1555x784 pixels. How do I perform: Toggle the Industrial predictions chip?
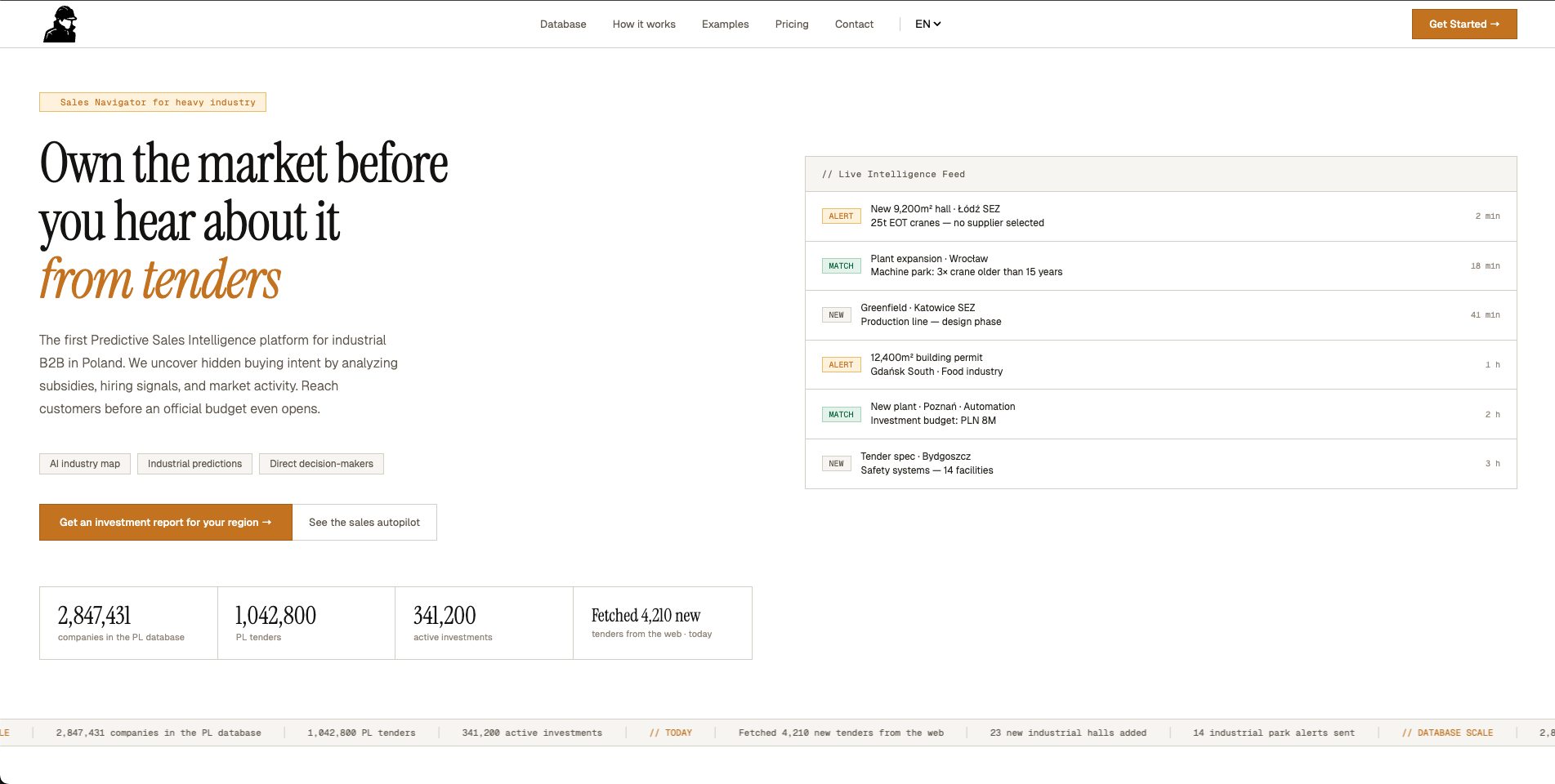(194, 463)
